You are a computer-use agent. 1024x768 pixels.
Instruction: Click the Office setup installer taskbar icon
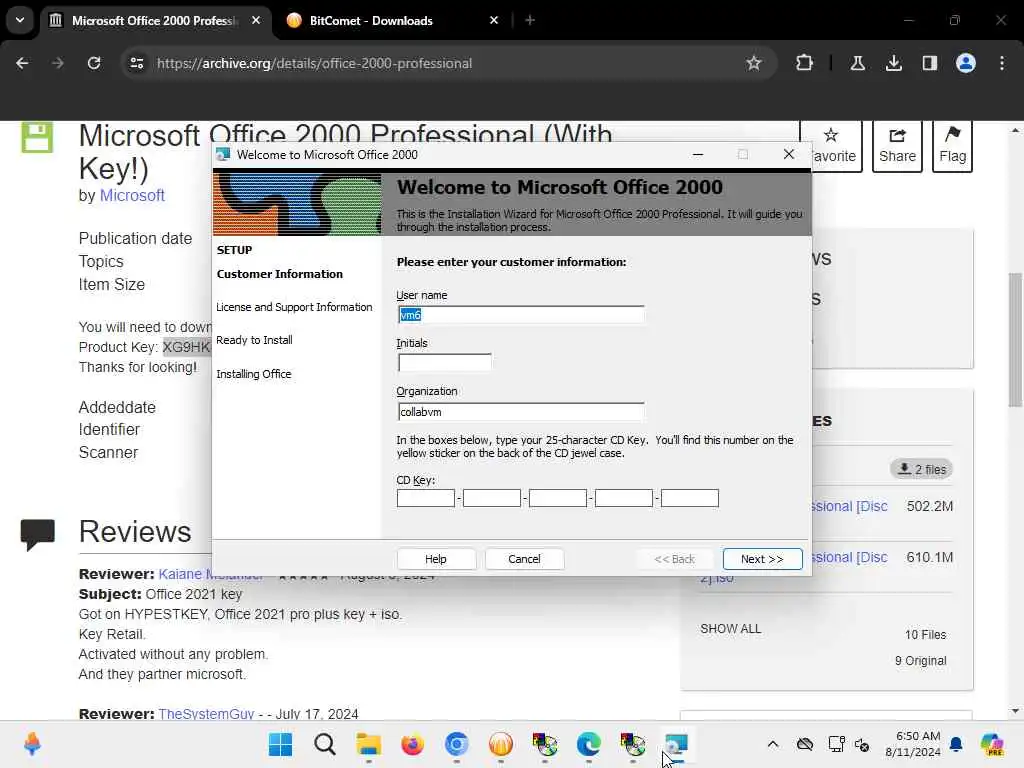click(676, 744)
